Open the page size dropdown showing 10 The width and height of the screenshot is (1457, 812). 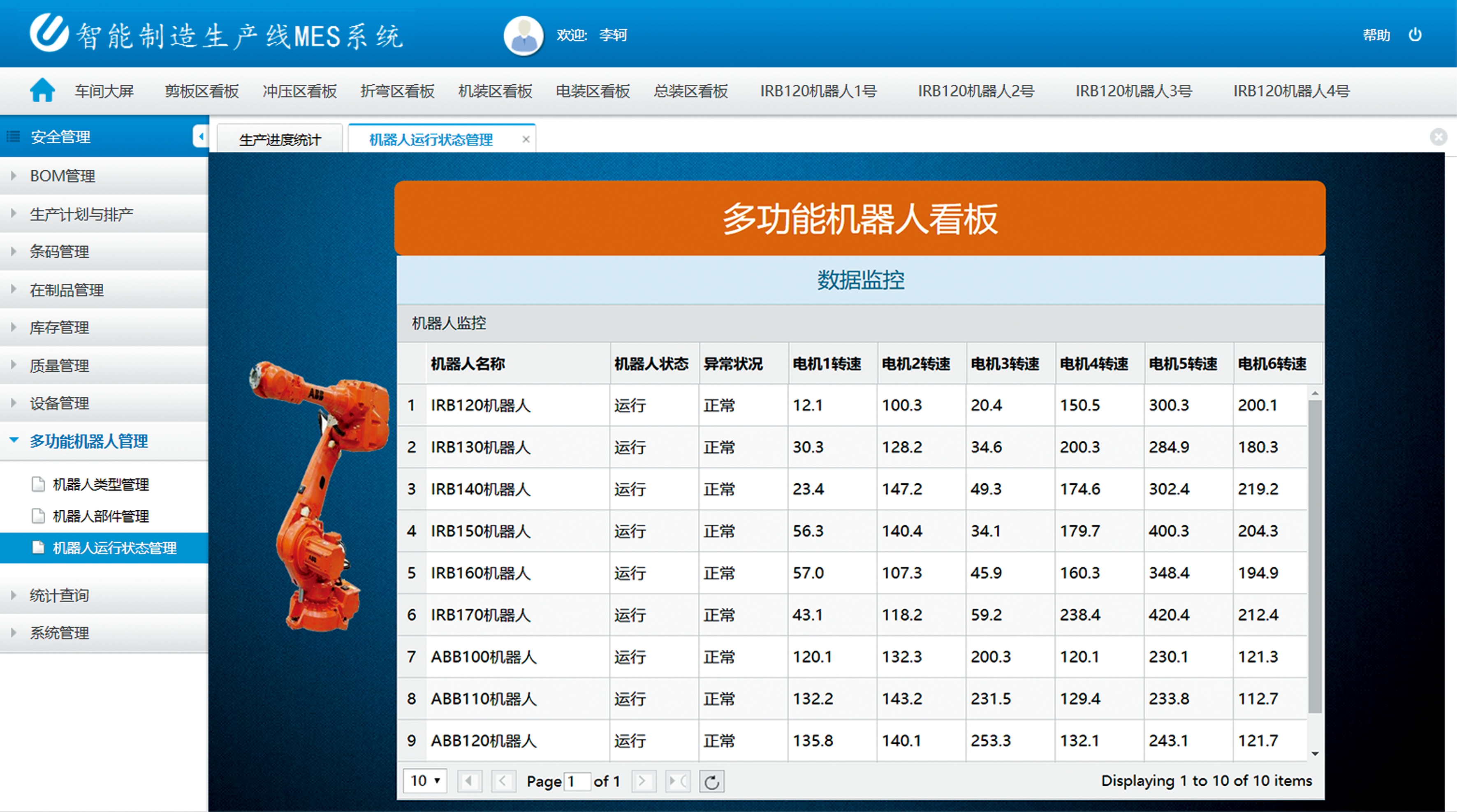425,781
